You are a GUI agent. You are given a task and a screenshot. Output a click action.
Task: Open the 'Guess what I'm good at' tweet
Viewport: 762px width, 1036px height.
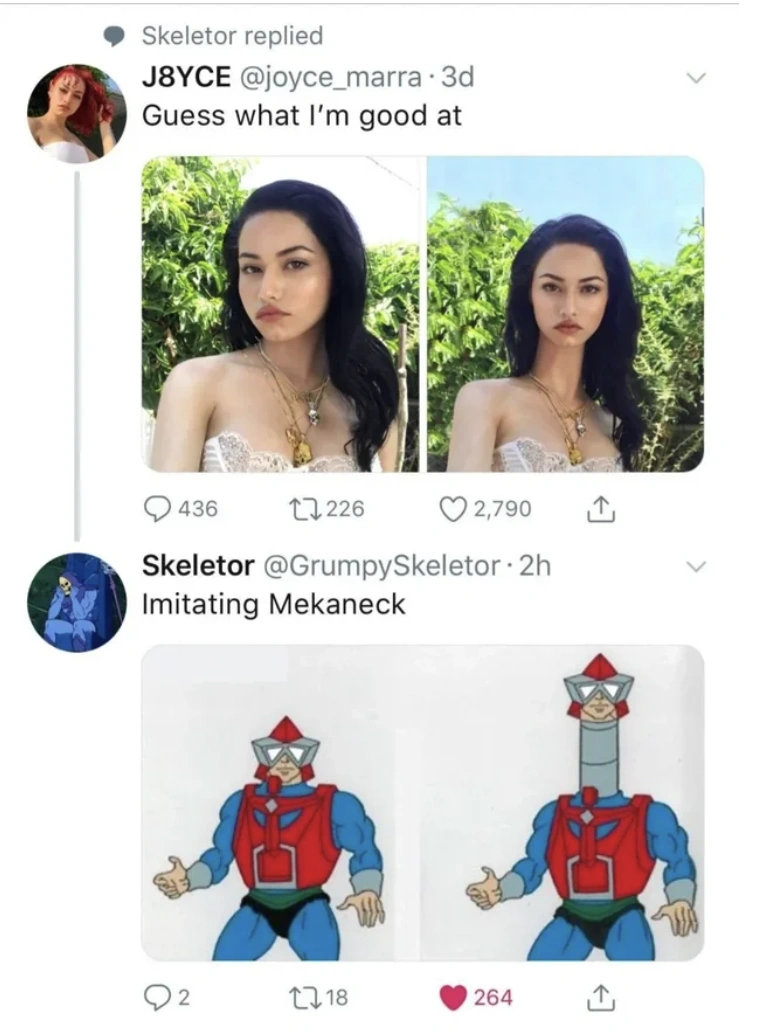point(302,115)
